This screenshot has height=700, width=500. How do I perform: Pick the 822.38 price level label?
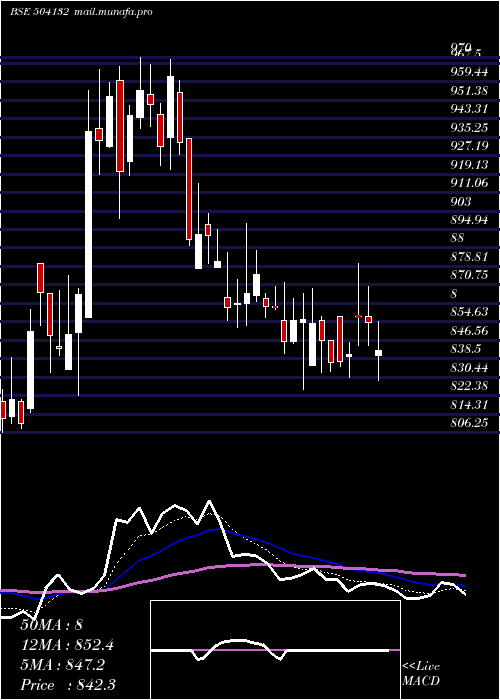coord(469,386)
